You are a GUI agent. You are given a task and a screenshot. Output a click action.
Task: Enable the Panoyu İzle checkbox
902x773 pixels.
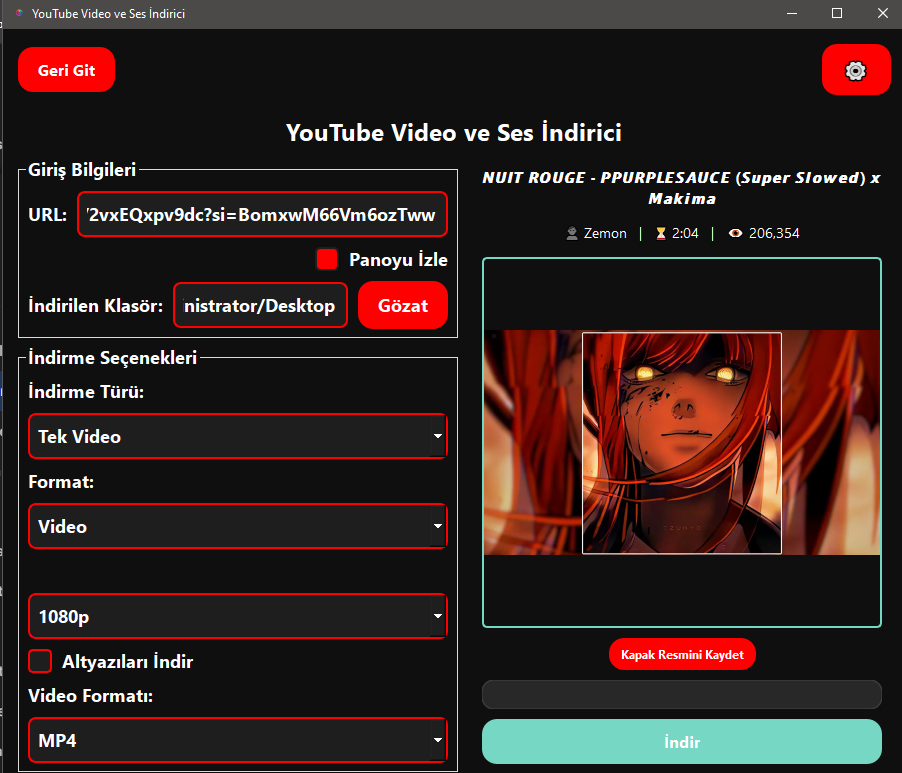pos(326,258)
